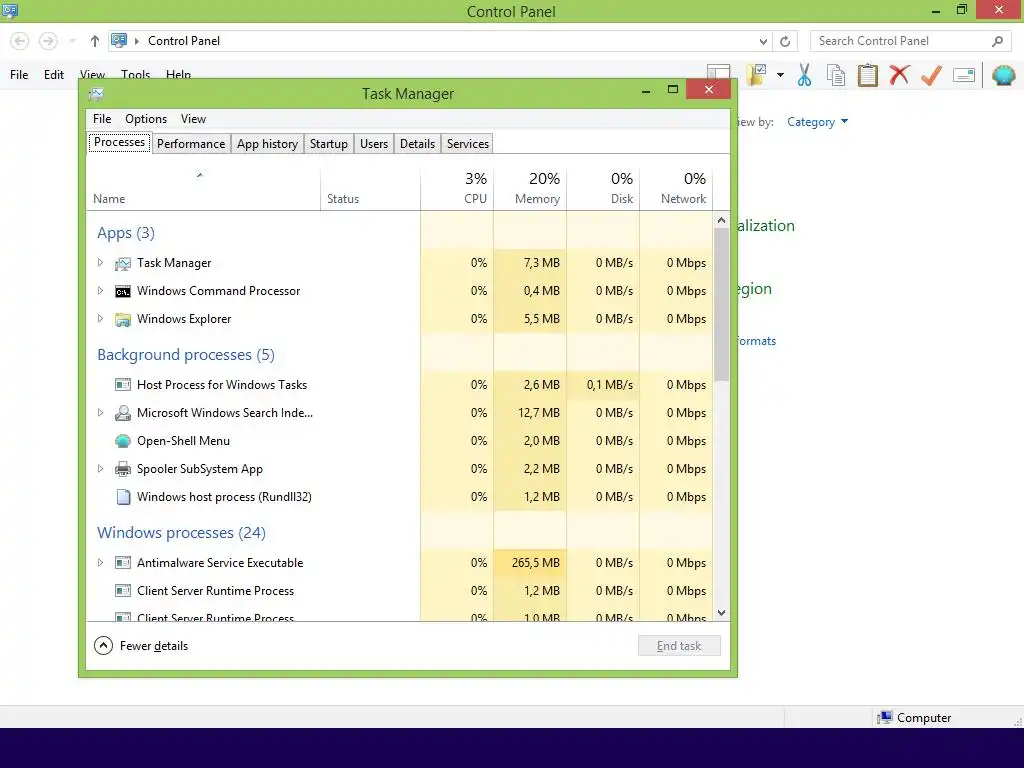Sort by the Memory column header
1024x768 pixels.
pos(530,189)
